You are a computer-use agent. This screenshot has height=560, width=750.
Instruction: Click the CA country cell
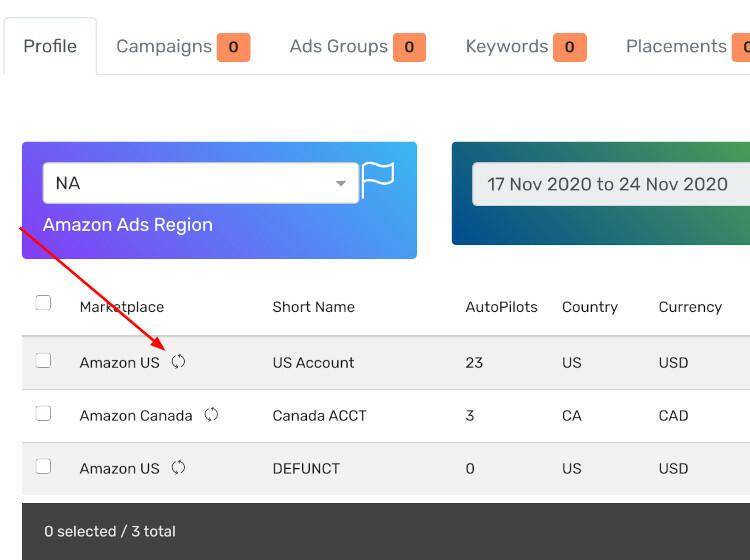572,416
